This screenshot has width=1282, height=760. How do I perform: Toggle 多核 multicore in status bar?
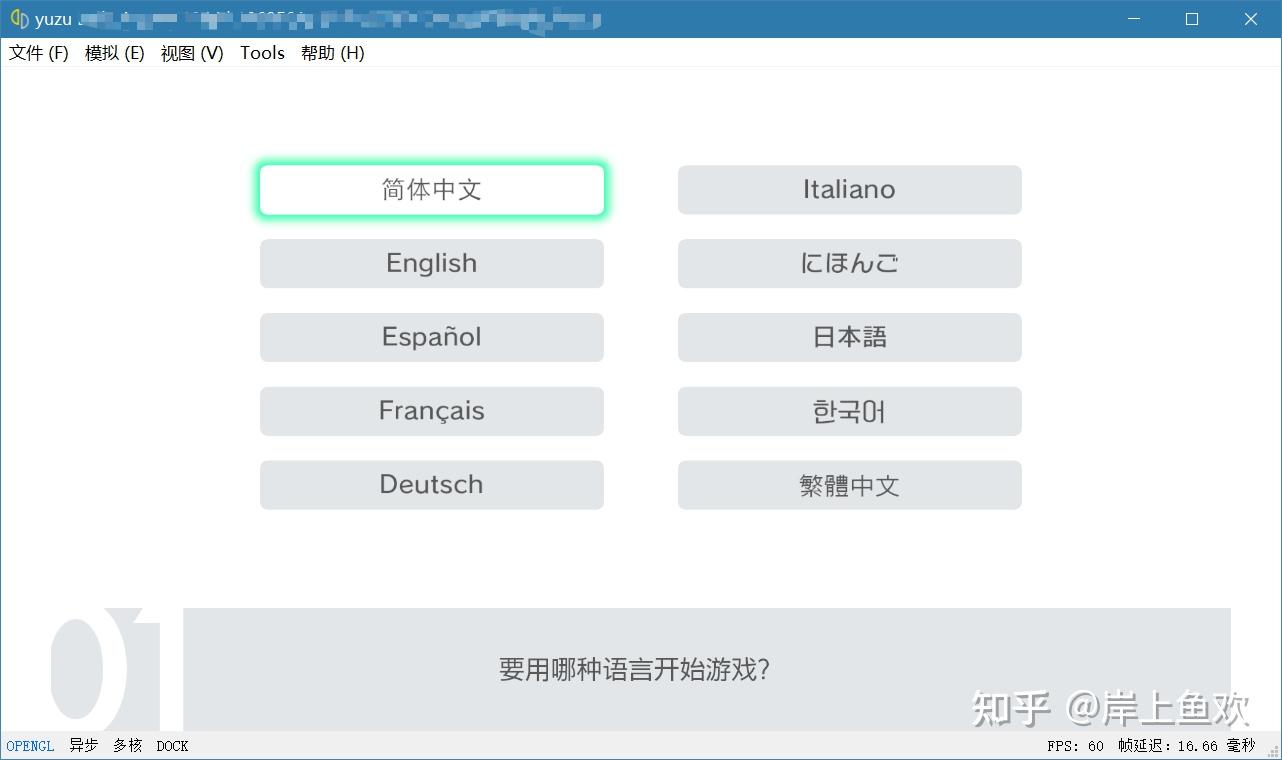point(128,746)
